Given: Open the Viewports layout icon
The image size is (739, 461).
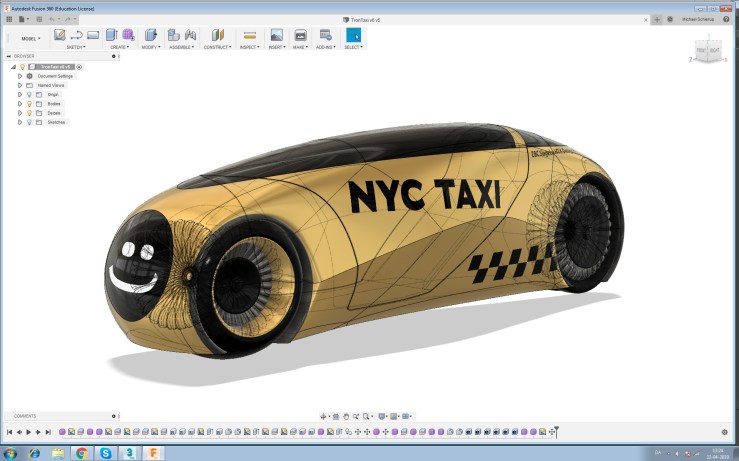Looking at the screenshot, I should click(406, 416).
